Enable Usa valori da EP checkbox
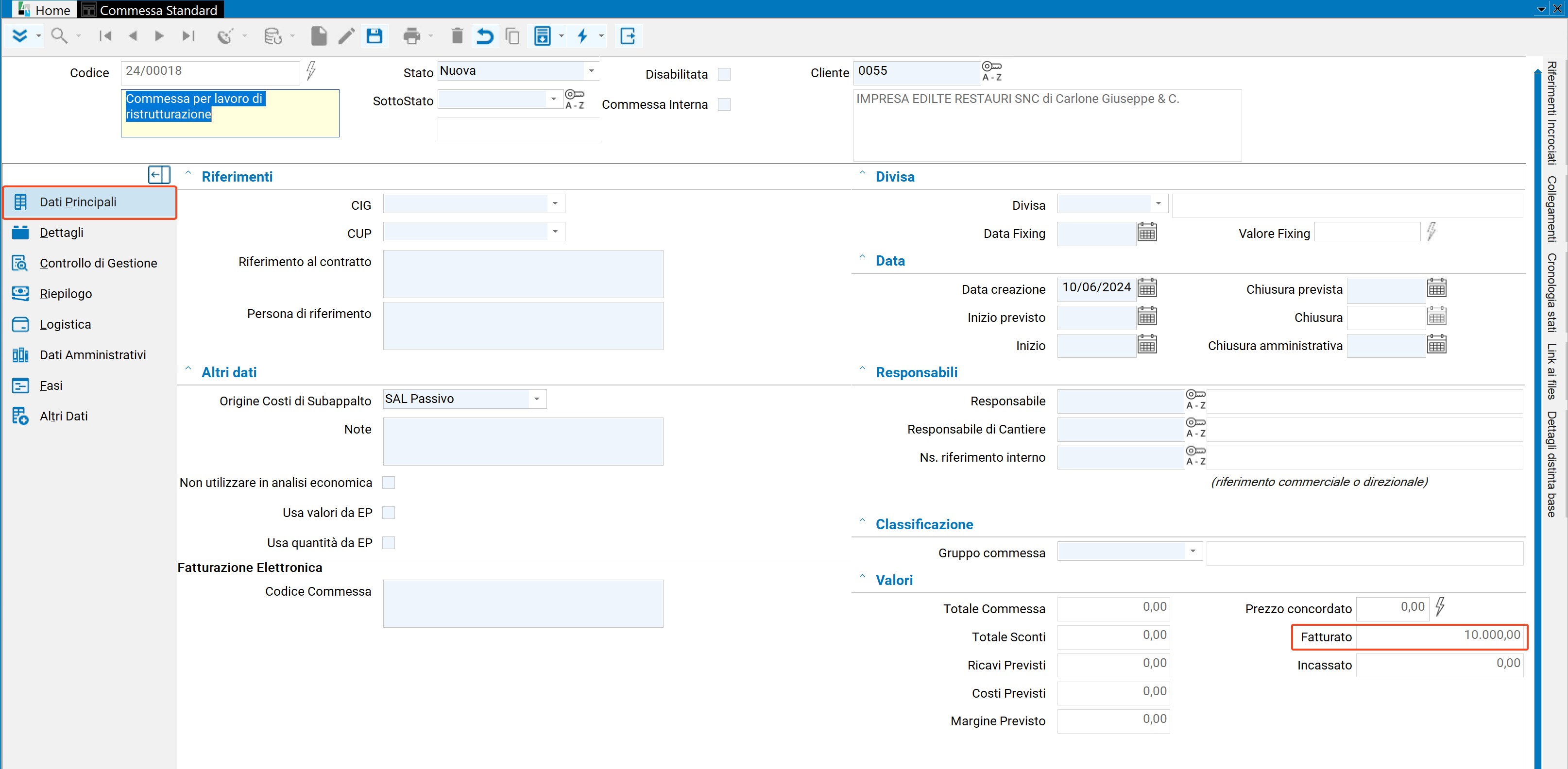 388,512
